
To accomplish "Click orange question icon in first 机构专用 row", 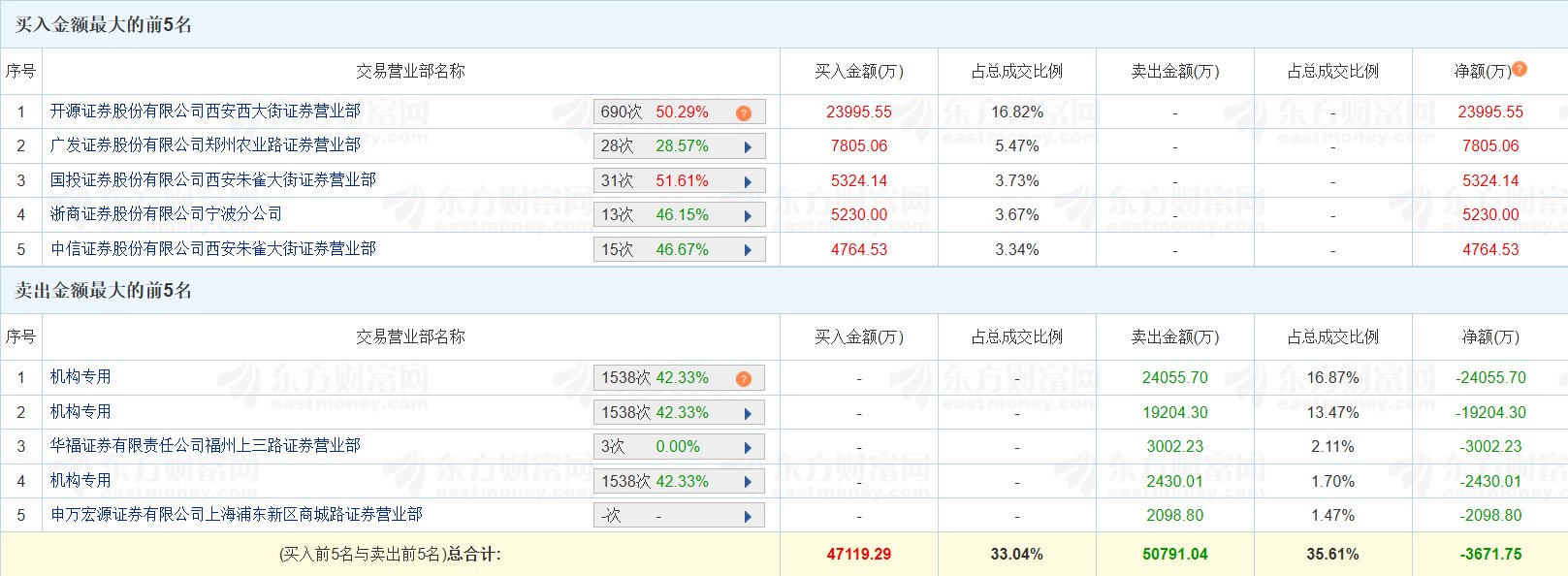I will click(x=744, y=379).
